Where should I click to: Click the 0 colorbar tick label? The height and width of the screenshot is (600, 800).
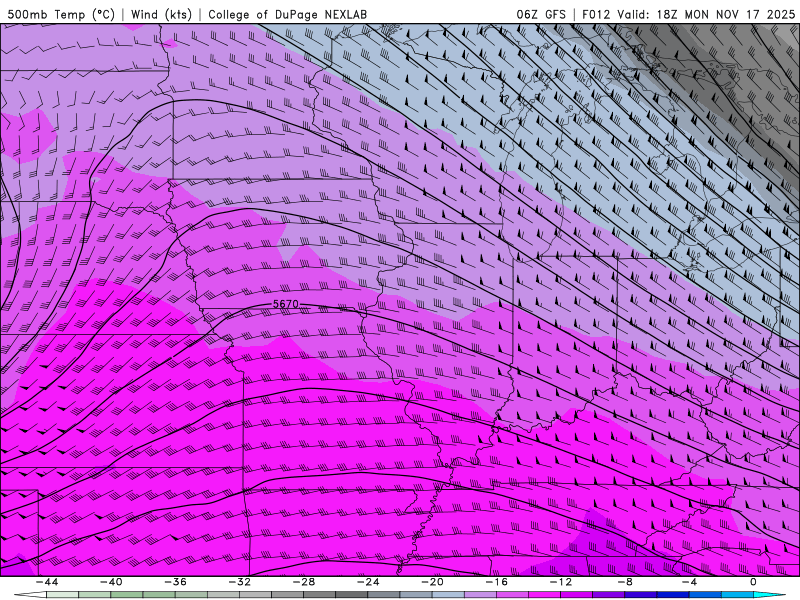(x=753, y=582)
